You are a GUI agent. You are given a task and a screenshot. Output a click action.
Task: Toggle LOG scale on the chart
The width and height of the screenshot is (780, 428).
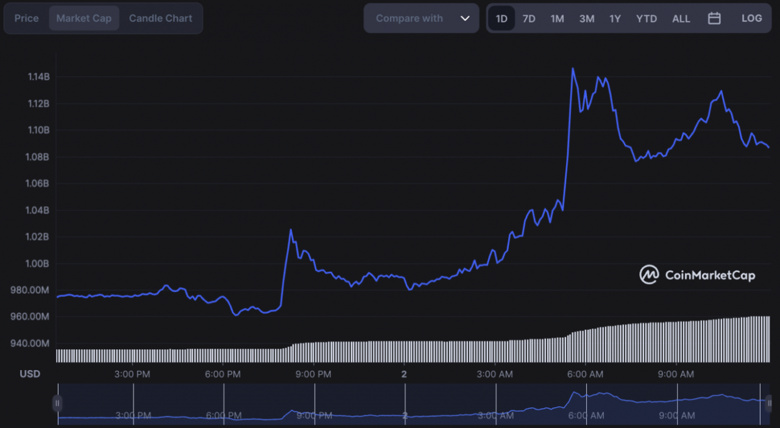751,18
